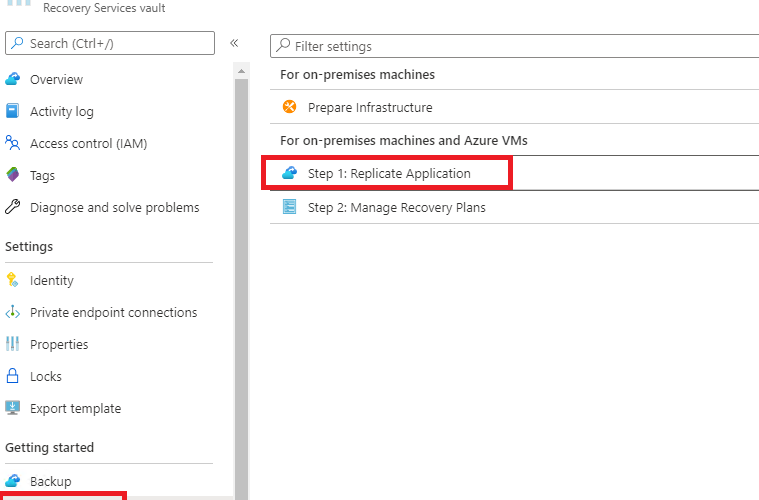Screen dimensions: 759x500
Task: Open the Diagnose and solve problems wrench icon
Action: pos(13,207)
